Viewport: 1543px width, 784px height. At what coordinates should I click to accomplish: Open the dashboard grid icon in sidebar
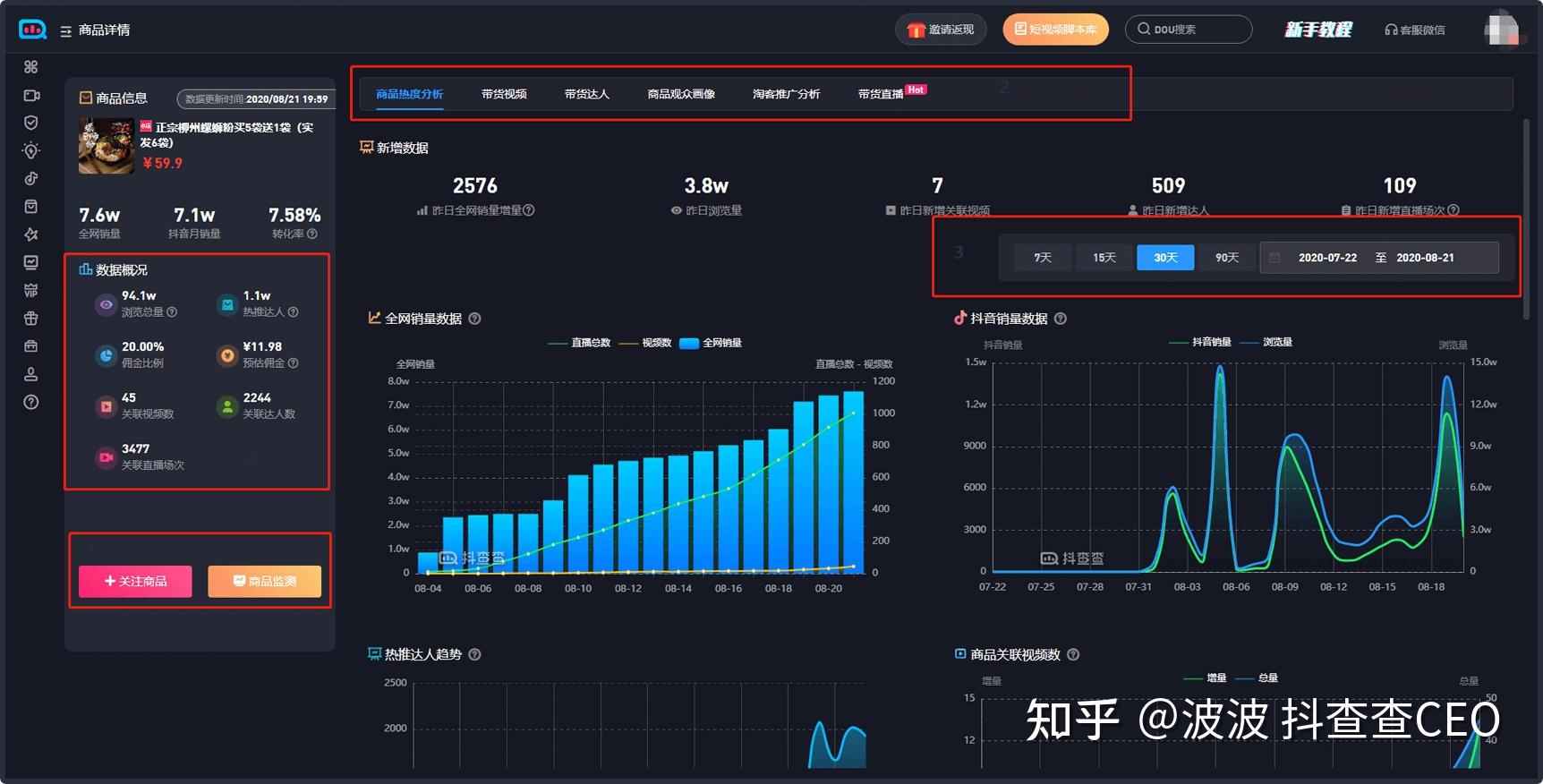[x=31, y=67]
